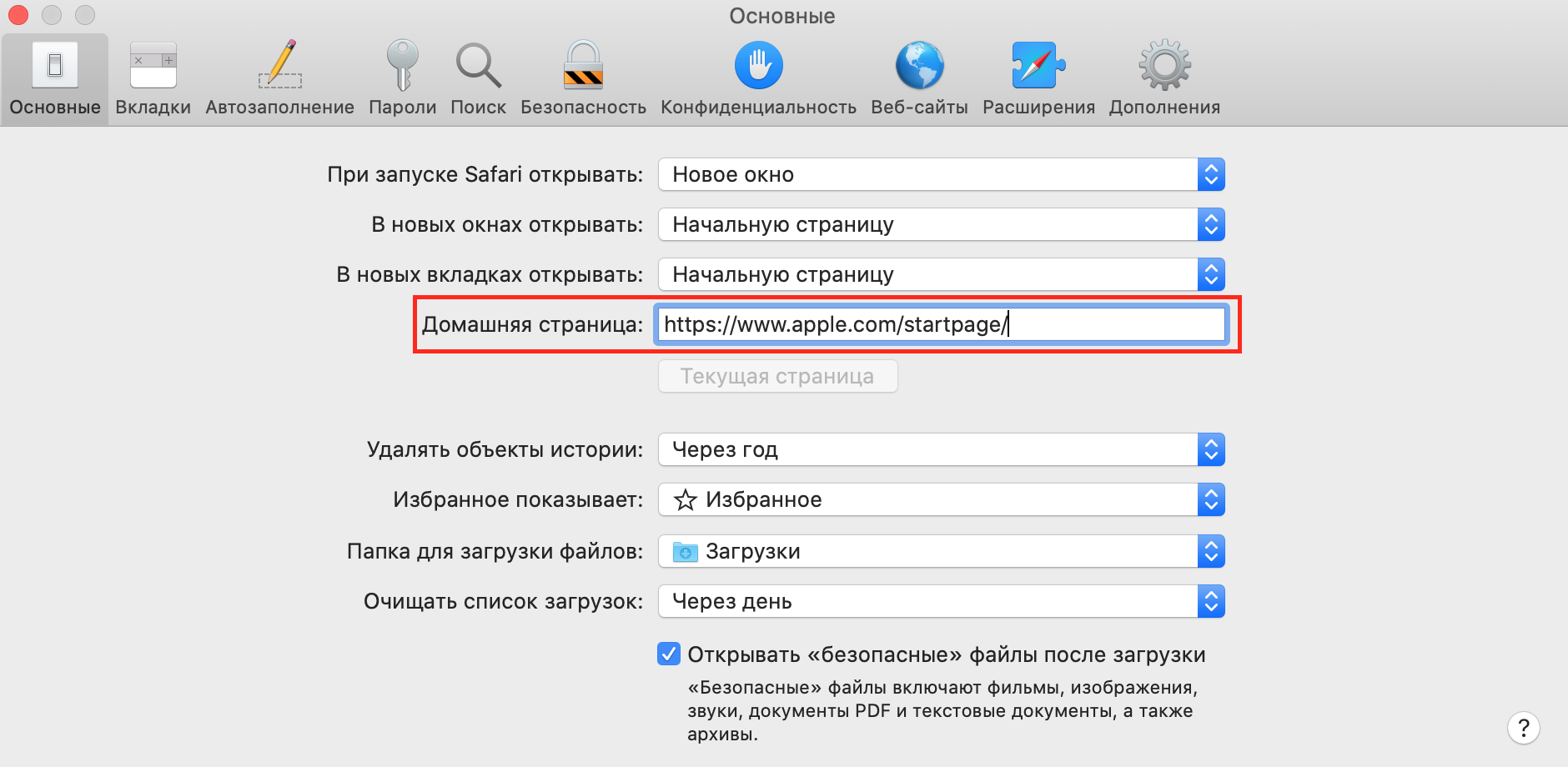
Task: Expand the В новых окнах открывать dropdown
Action: click(x=942, y=224)
